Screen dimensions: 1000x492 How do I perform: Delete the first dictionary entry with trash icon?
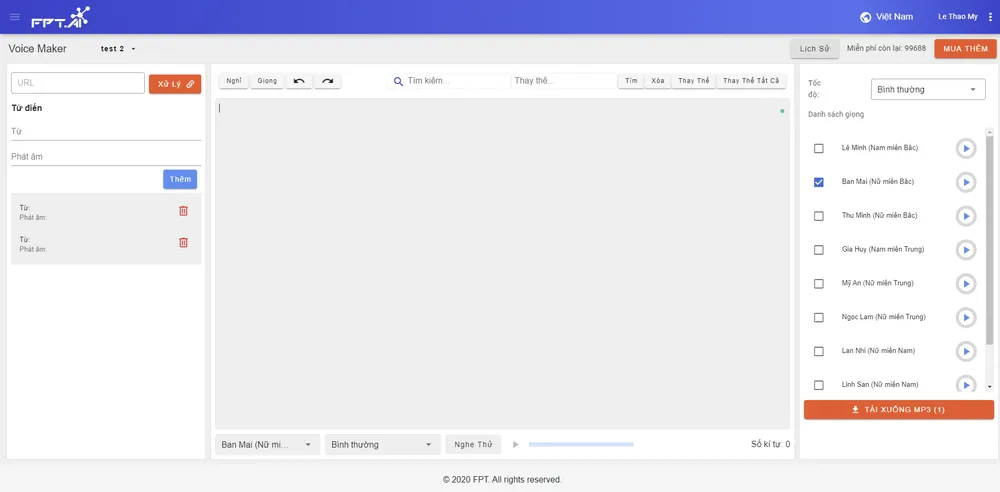tap(183, 211)
